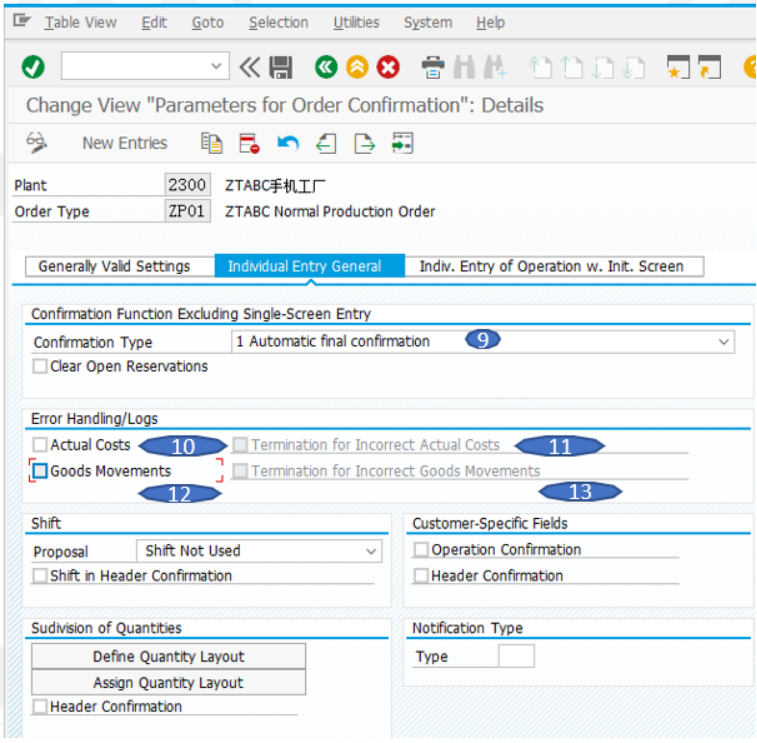Enable Shift in Header Confirmation checkbox

pyautogui.click(x=40, y=576)
